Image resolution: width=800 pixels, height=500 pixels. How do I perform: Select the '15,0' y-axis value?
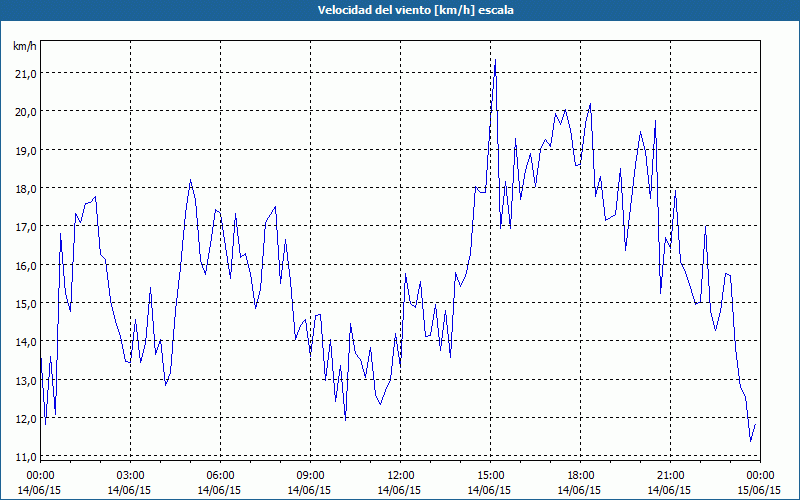[26, 304]
